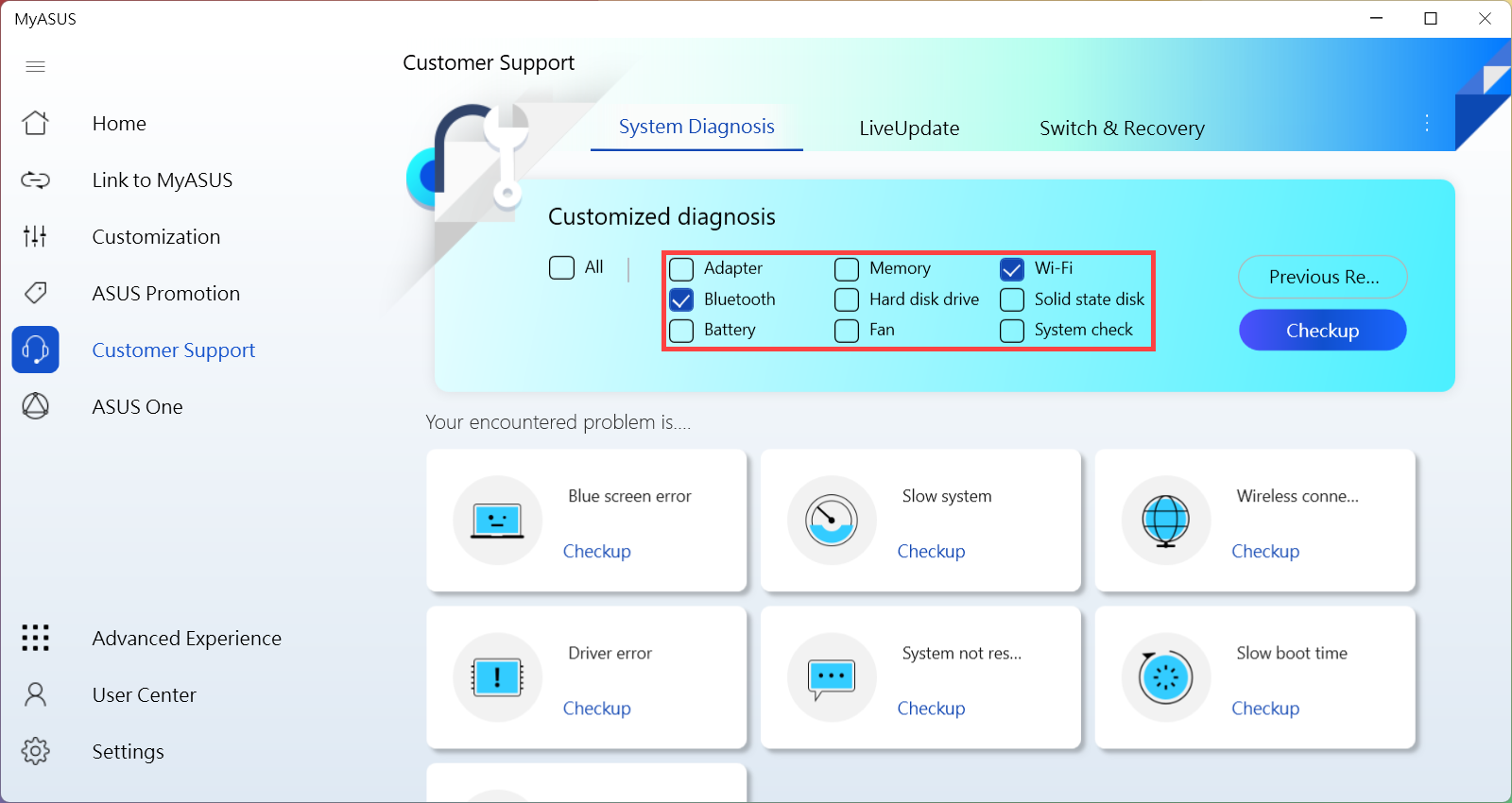The image size is (1512, 803).
Task: Open User Center in the sidebar
Action: (x=145, y=695)
